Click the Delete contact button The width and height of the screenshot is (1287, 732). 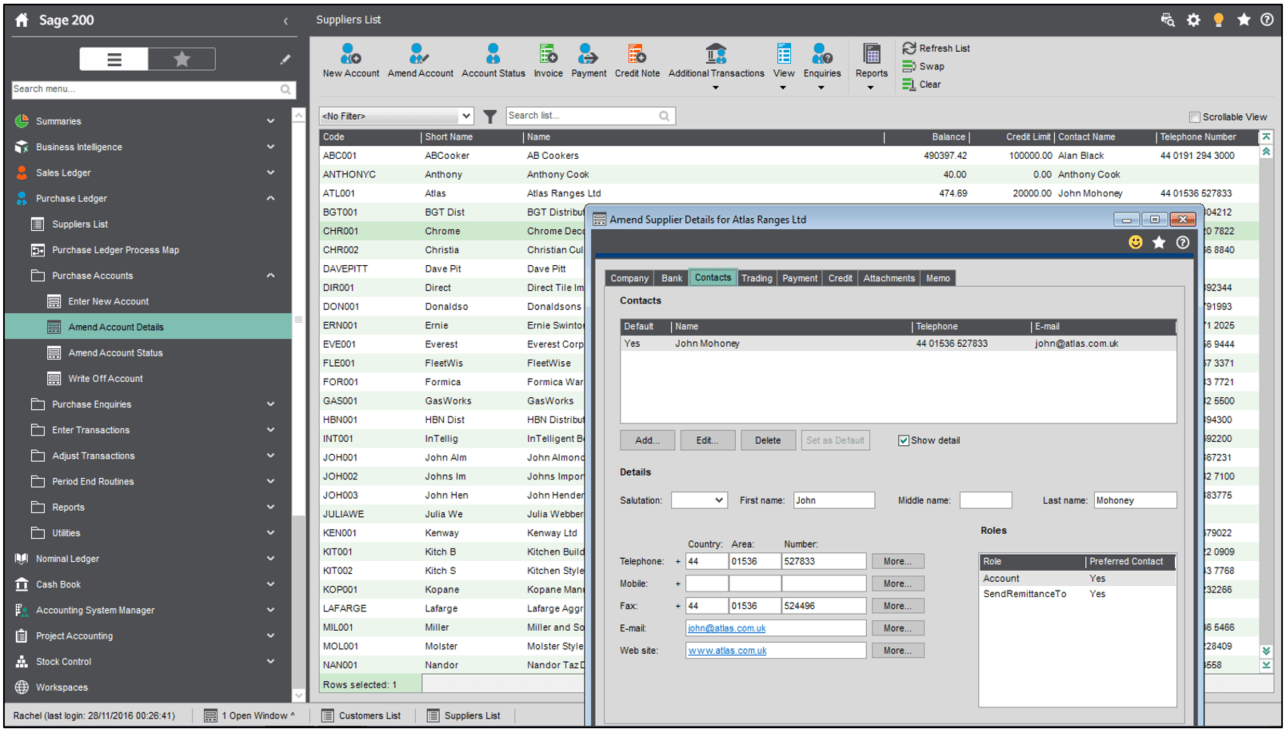[x=768, y=440]
